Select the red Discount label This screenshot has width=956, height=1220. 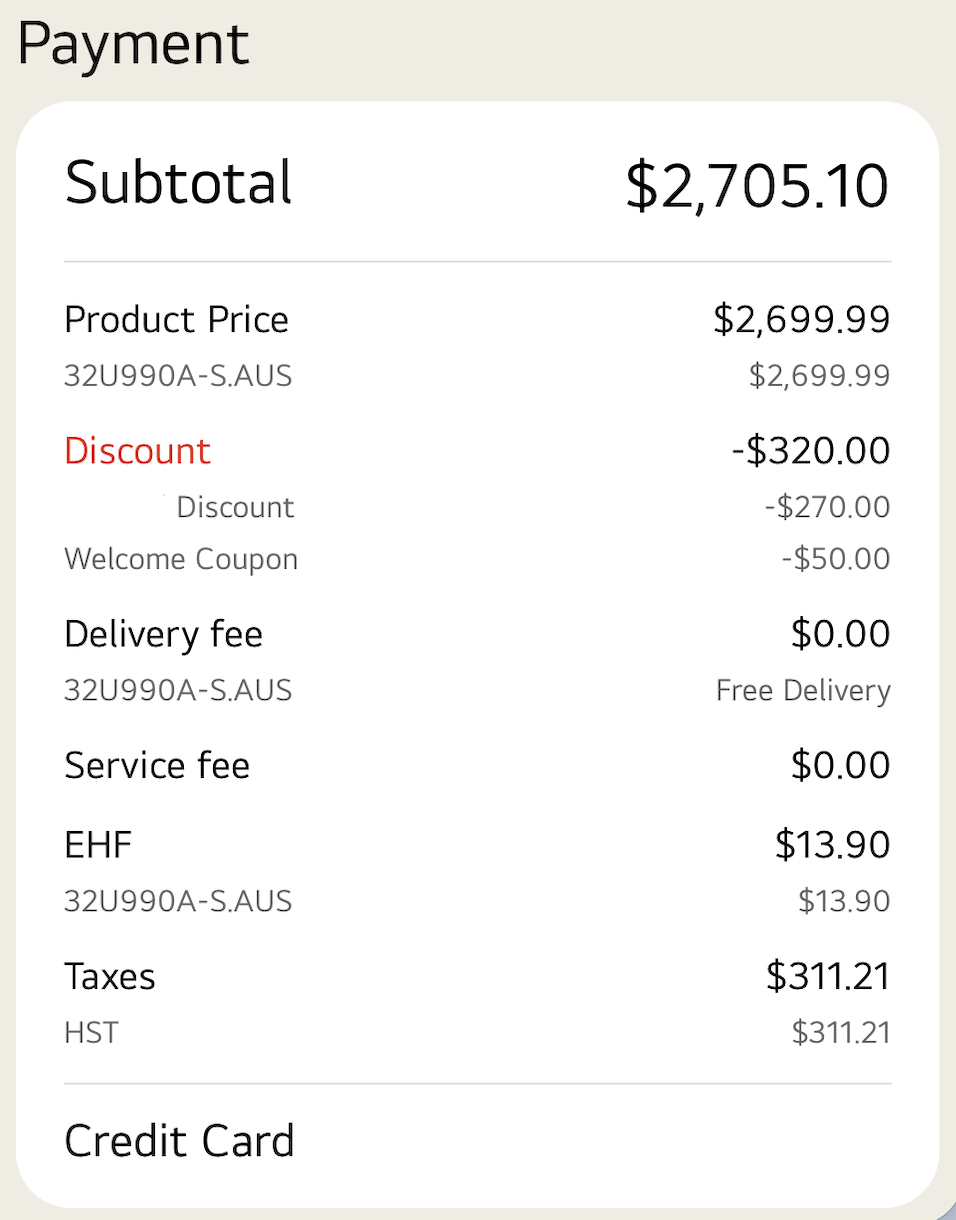coord(137,451)
